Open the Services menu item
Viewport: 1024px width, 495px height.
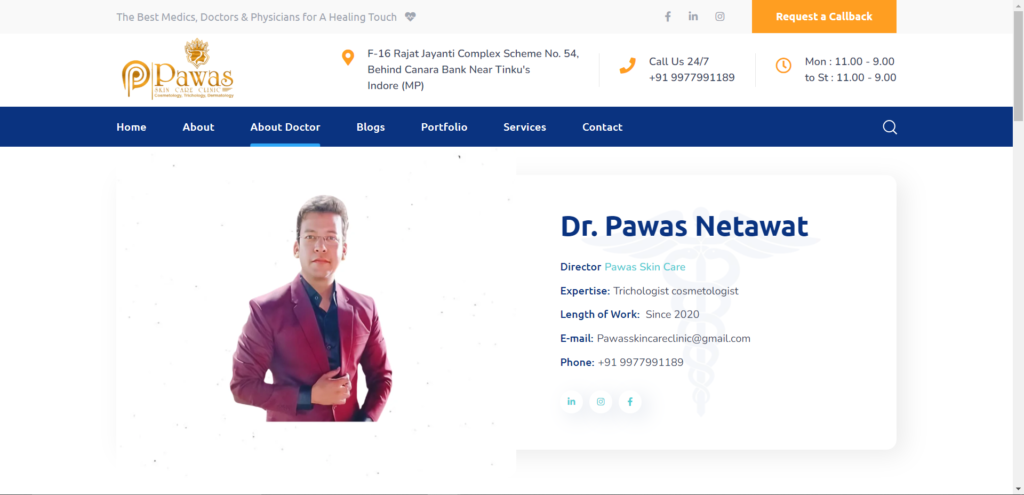pos(524,127)
